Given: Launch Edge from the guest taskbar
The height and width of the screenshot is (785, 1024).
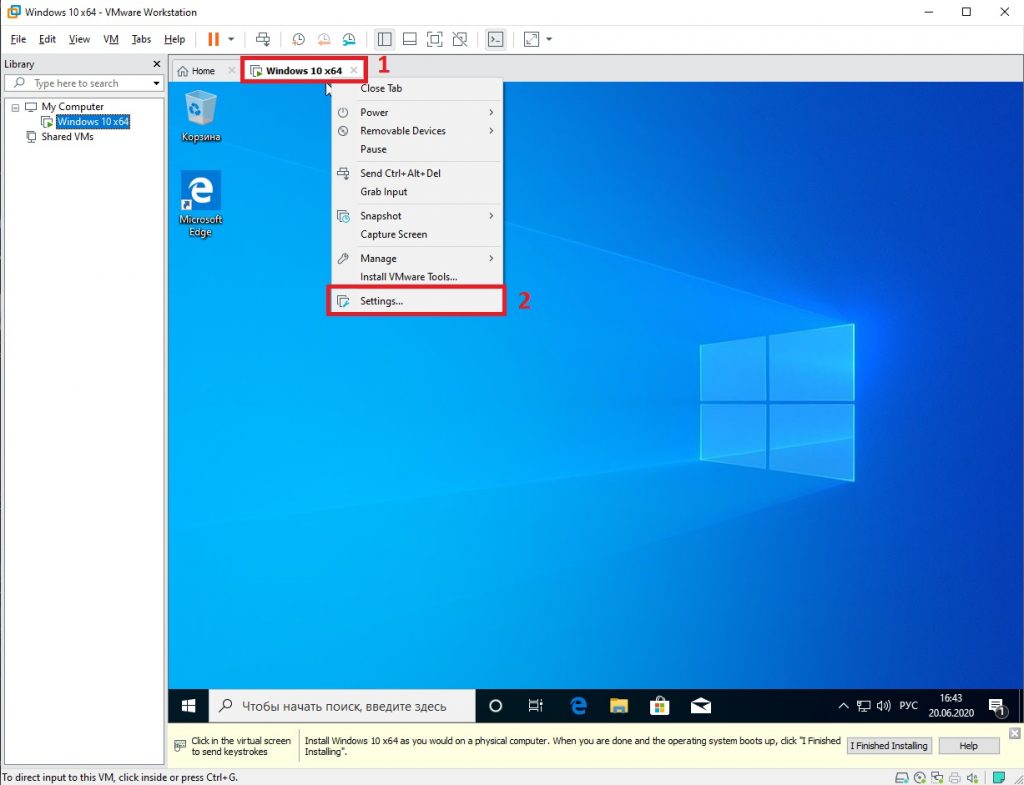Looking at the screenshot, I should point(578,706).
